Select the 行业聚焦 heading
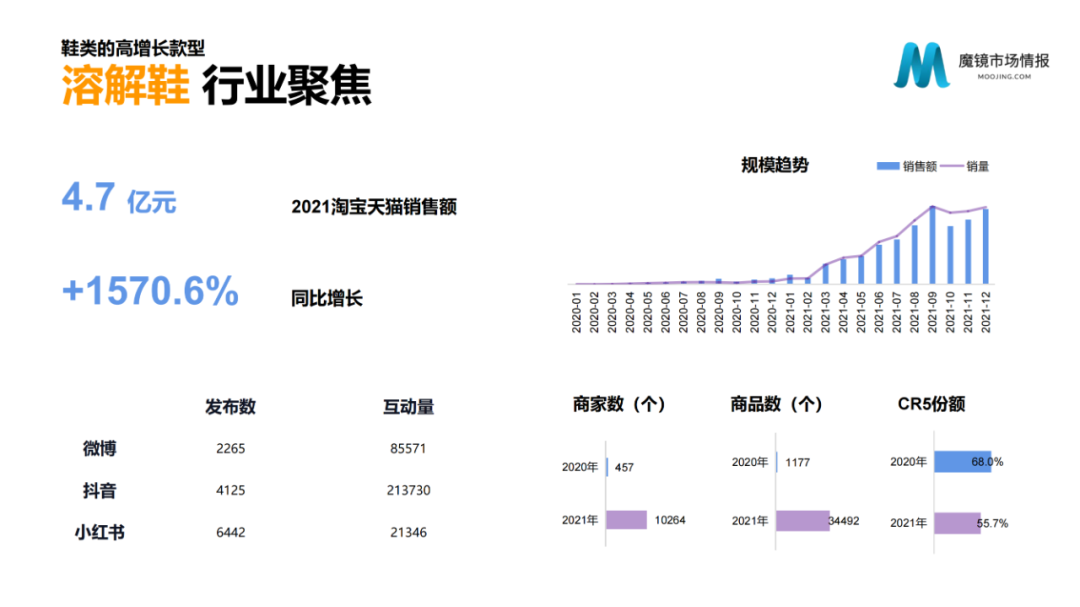Viewport: 1080px width, 607px height. [x=287, y=85]
